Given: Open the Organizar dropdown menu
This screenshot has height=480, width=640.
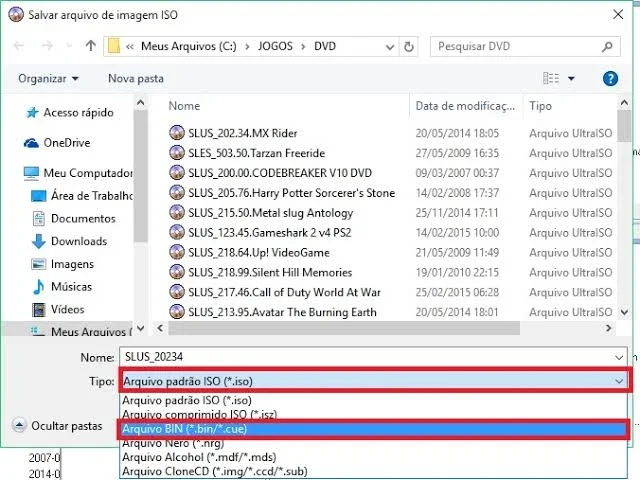Looking at the screenshot, I should [48, 78].
